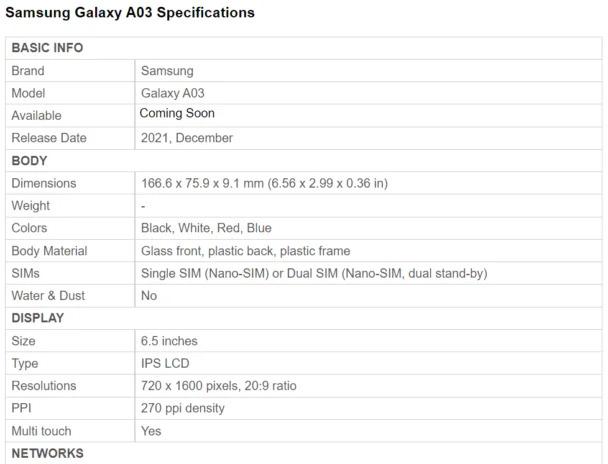Viewport: 608px width, 464px height.
Task: Click the NETWORKS section header
Action: click(47, 453)
